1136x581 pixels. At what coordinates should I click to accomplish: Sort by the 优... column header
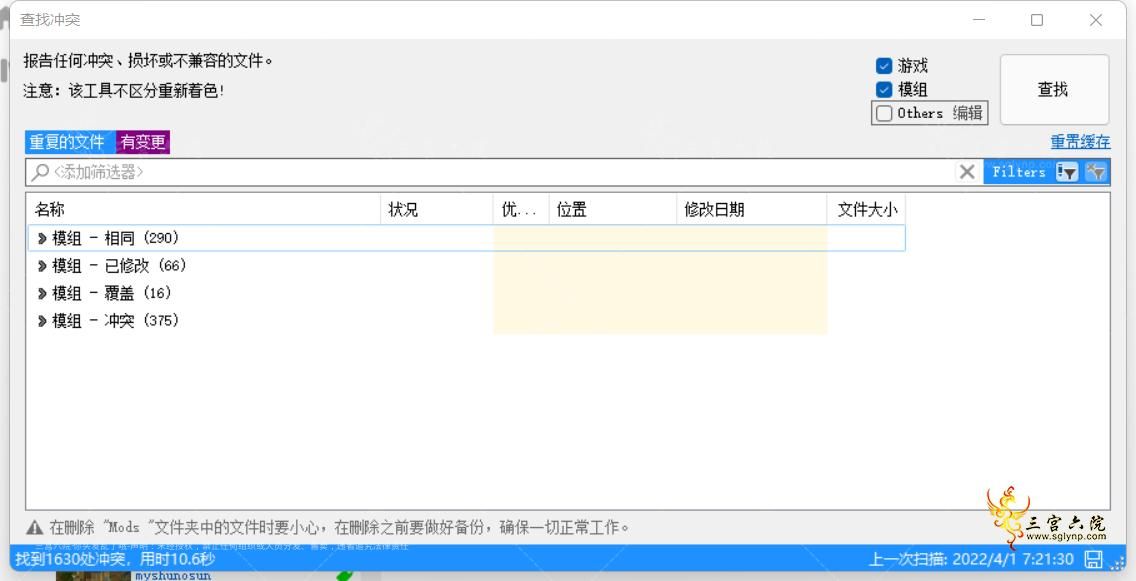[x=521, y=210]
